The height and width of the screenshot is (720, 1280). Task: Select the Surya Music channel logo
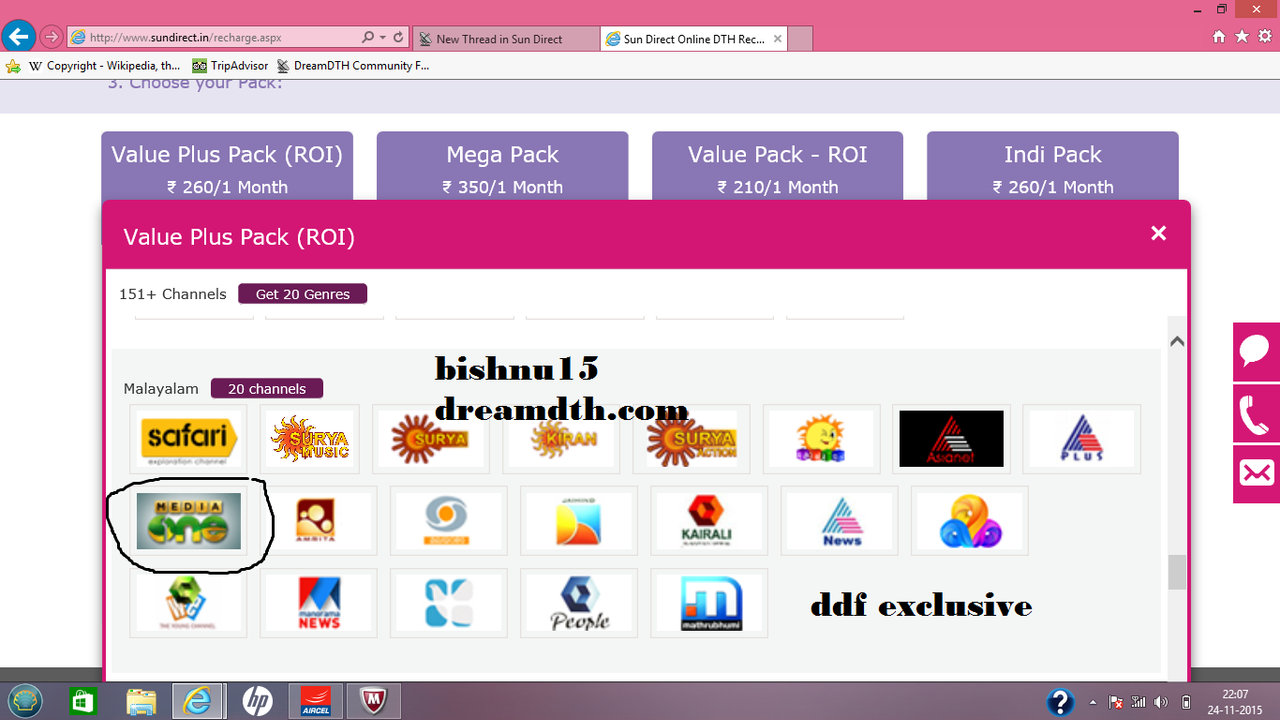[310, 440]
